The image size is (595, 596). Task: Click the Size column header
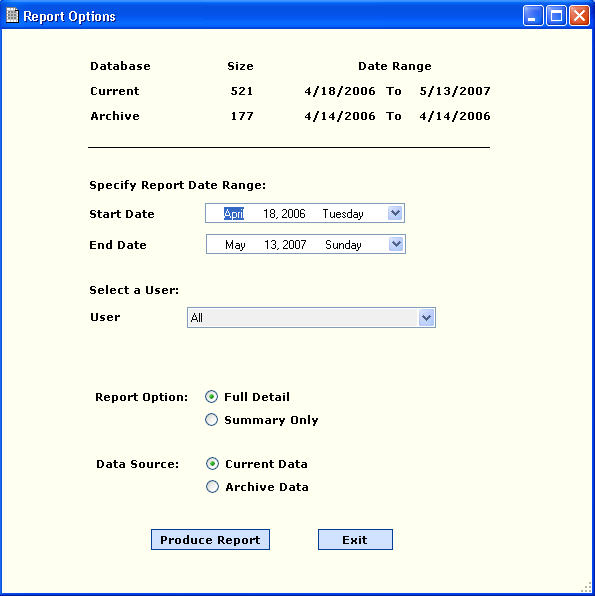tap(240, 66)
